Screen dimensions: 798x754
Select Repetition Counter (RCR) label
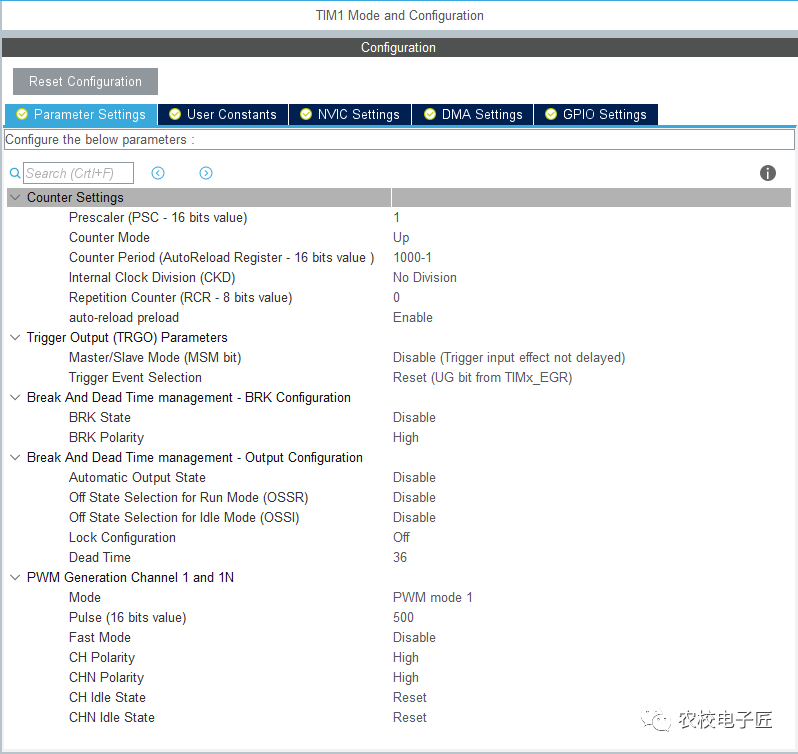[x=181, y=298]
